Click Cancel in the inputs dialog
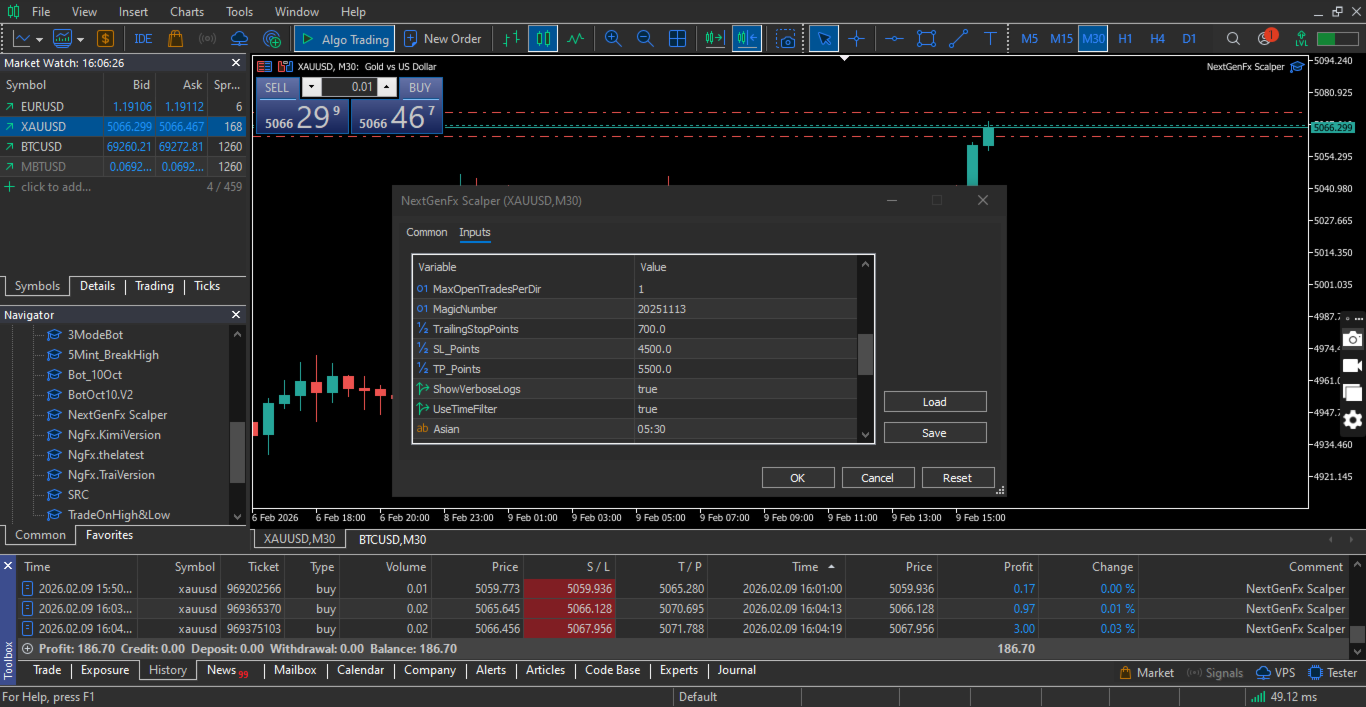 (878, 478)
